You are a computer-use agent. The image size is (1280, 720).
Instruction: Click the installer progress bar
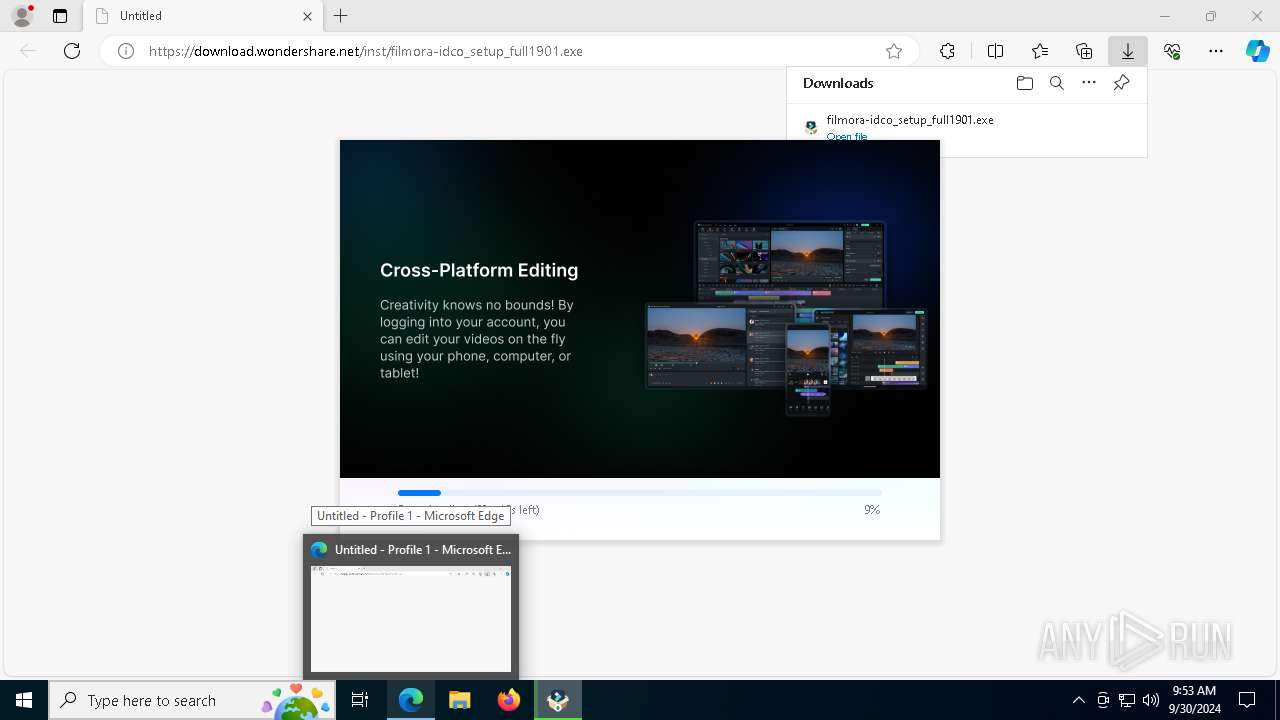coord(640,493)
